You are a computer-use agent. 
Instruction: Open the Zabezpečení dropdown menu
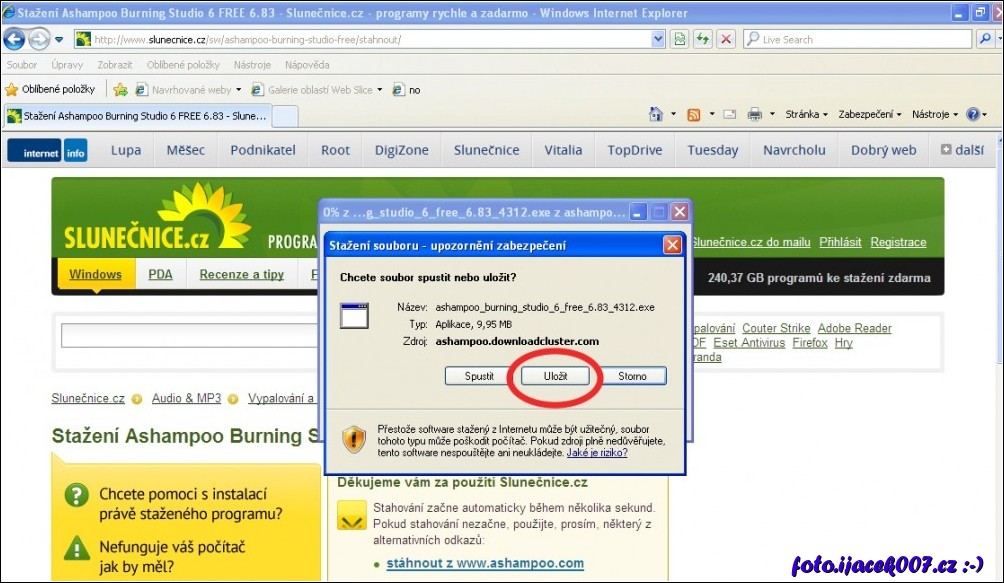pos(869,115)
